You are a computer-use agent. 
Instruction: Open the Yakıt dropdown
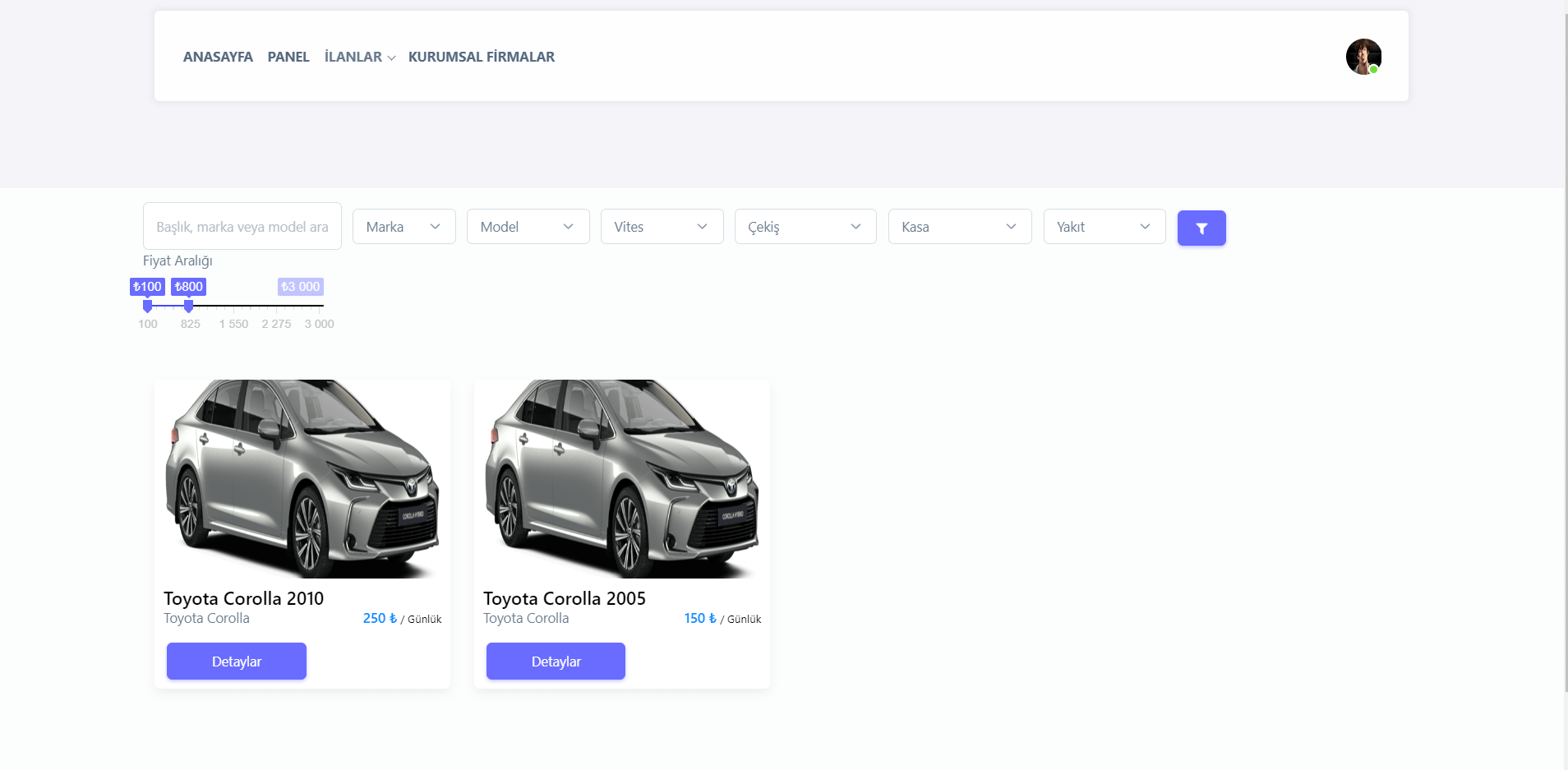1104,226
